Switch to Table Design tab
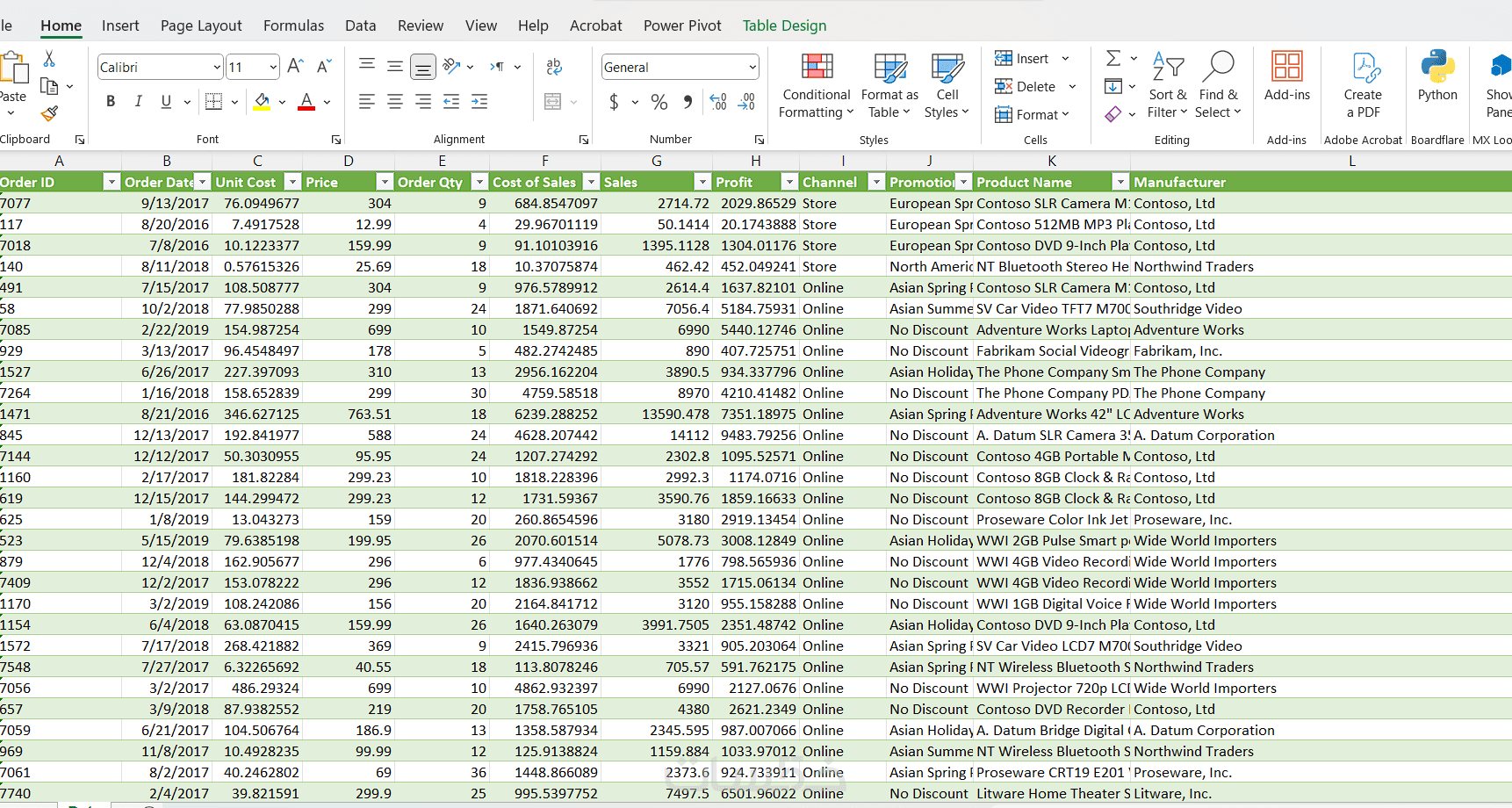1512x808 pixels. click(785, 25)
